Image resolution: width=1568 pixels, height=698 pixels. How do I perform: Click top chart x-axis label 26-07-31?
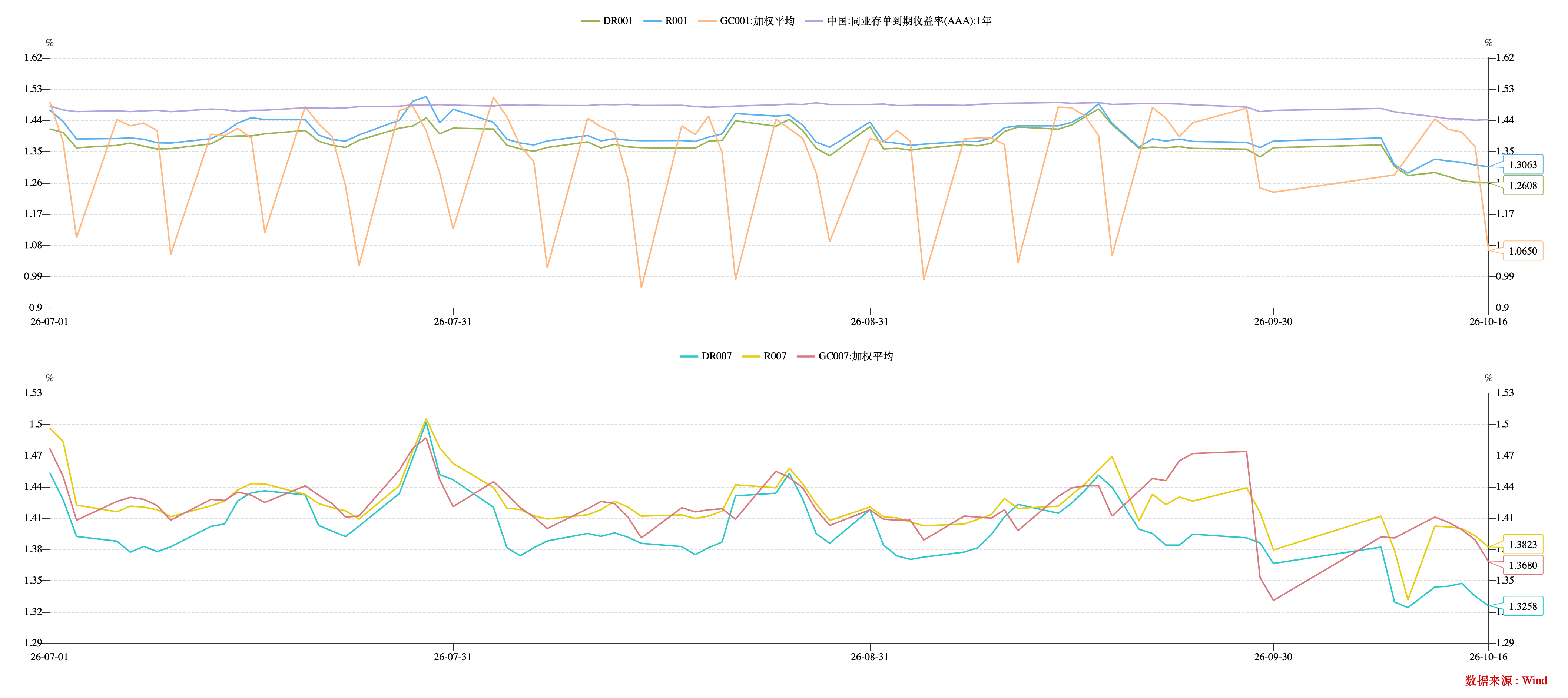pyautogui.click(x=452, y=321)
